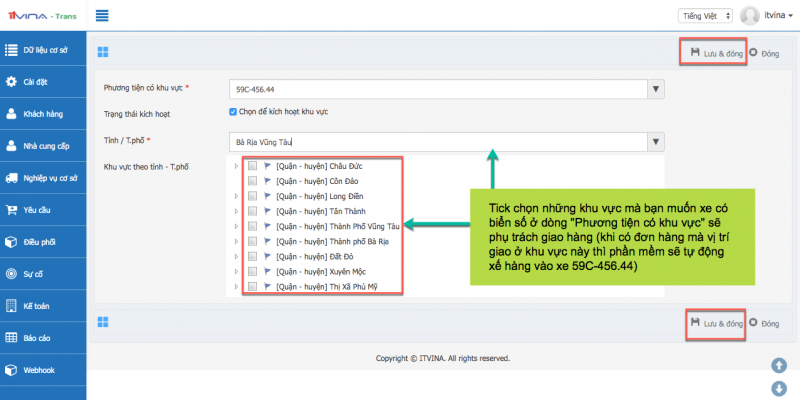Tick the Châu Đức district checkbox
Image resolution: width=800 pixels, height=400 pixels.
click(x=253, y=166)
